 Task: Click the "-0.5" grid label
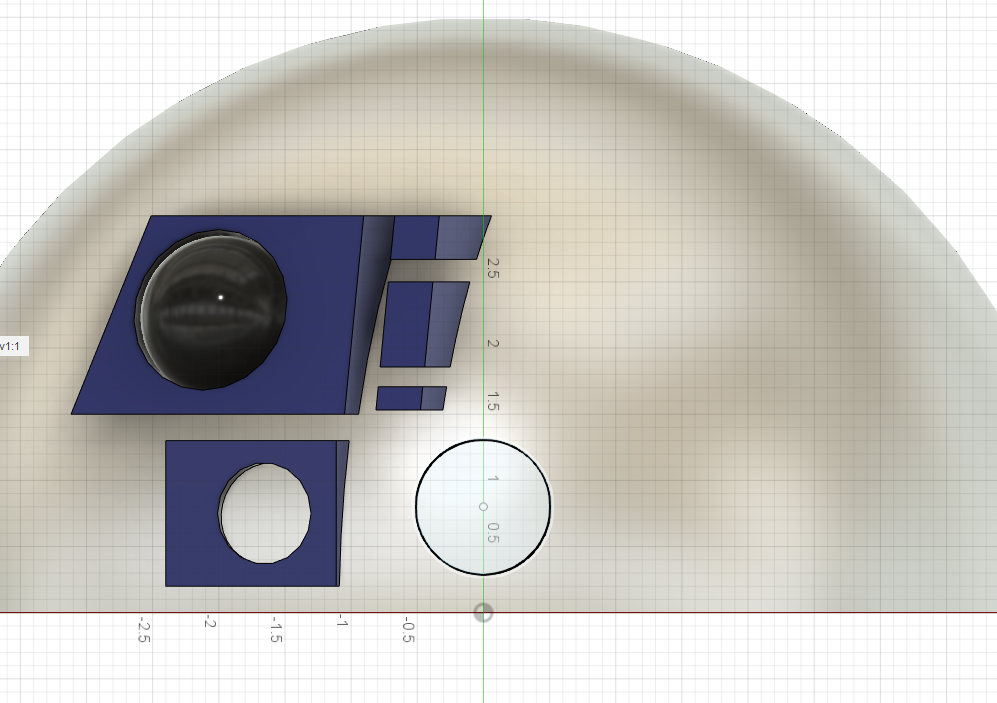click(x=408, y=629)
